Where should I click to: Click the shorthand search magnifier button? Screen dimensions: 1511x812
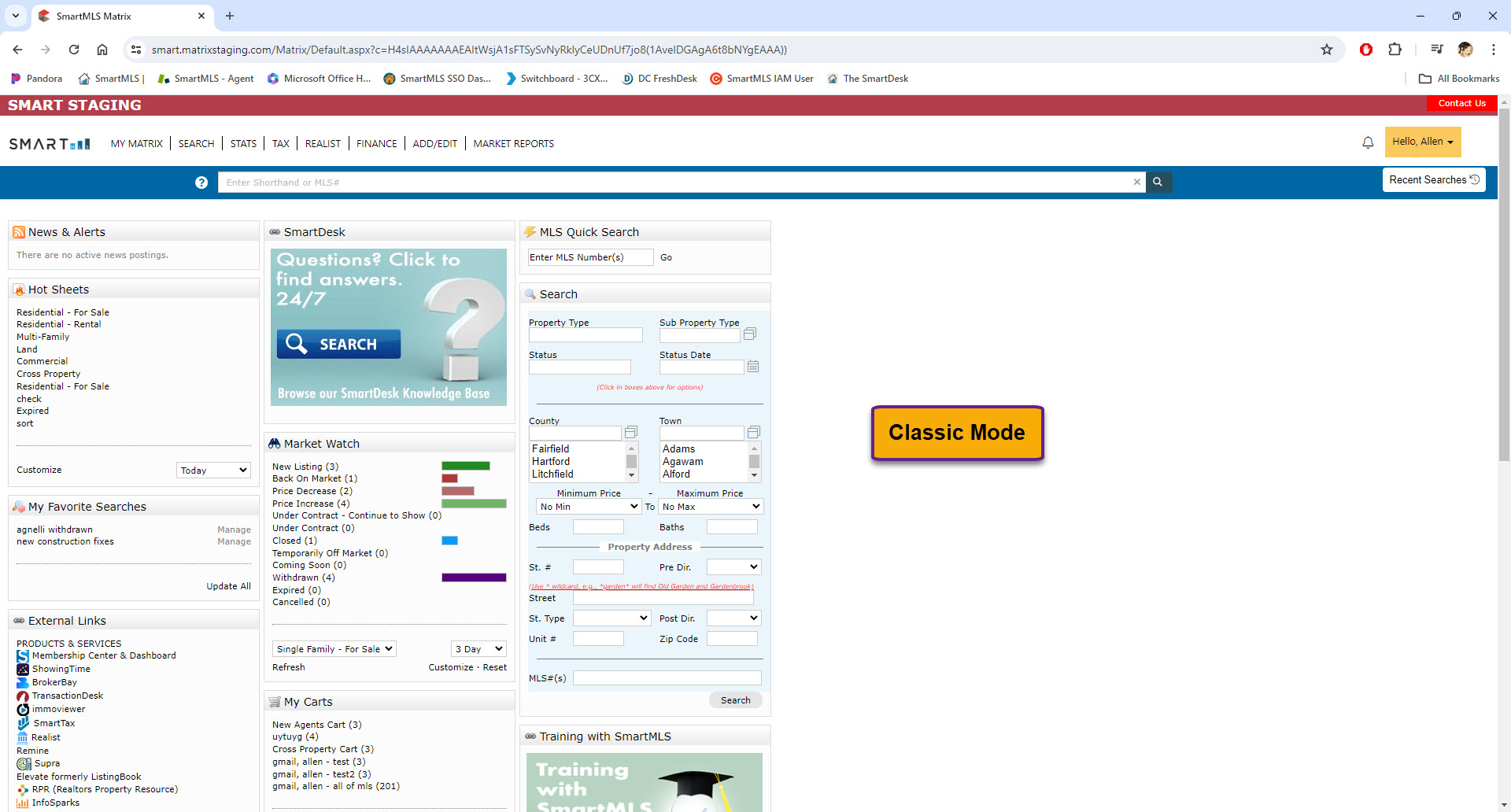1158,182
